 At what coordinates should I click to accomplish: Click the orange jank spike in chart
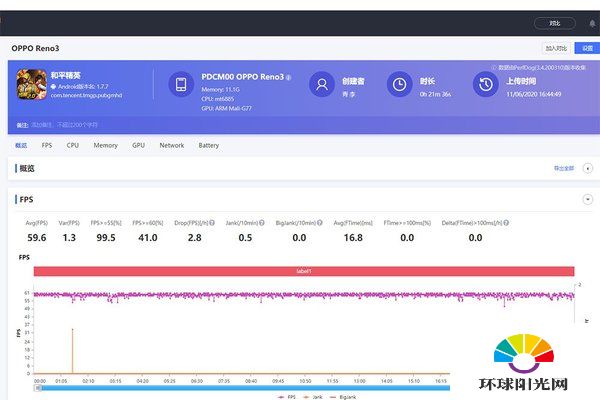tap(72, 350)
